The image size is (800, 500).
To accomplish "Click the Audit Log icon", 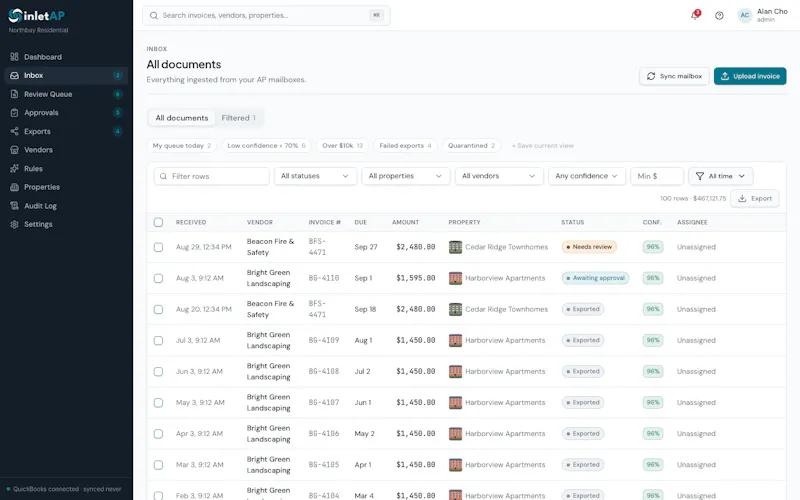I will click(x=14, y=206).
